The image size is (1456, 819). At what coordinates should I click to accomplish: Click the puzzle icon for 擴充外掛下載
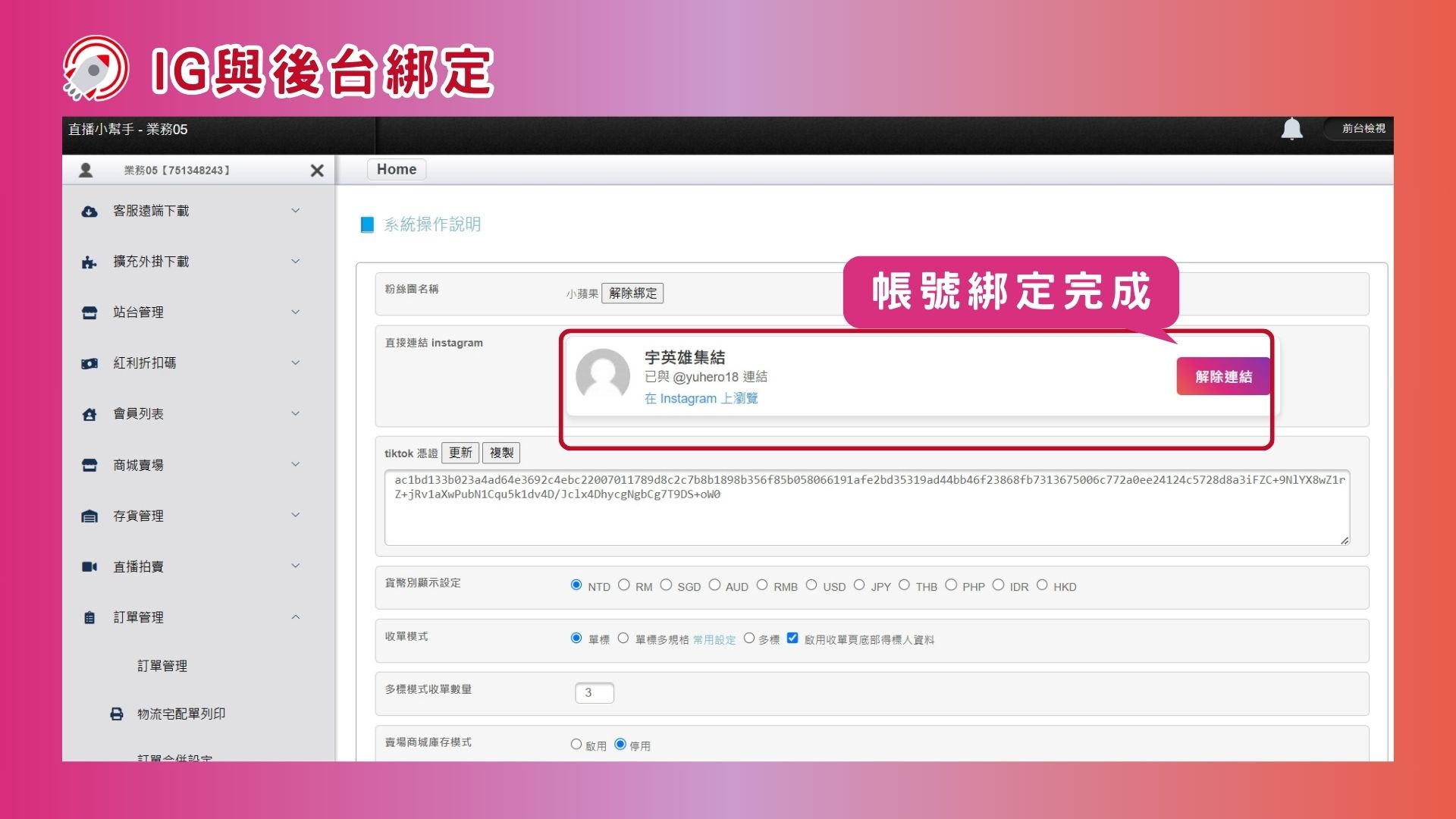tap(89, 262)
